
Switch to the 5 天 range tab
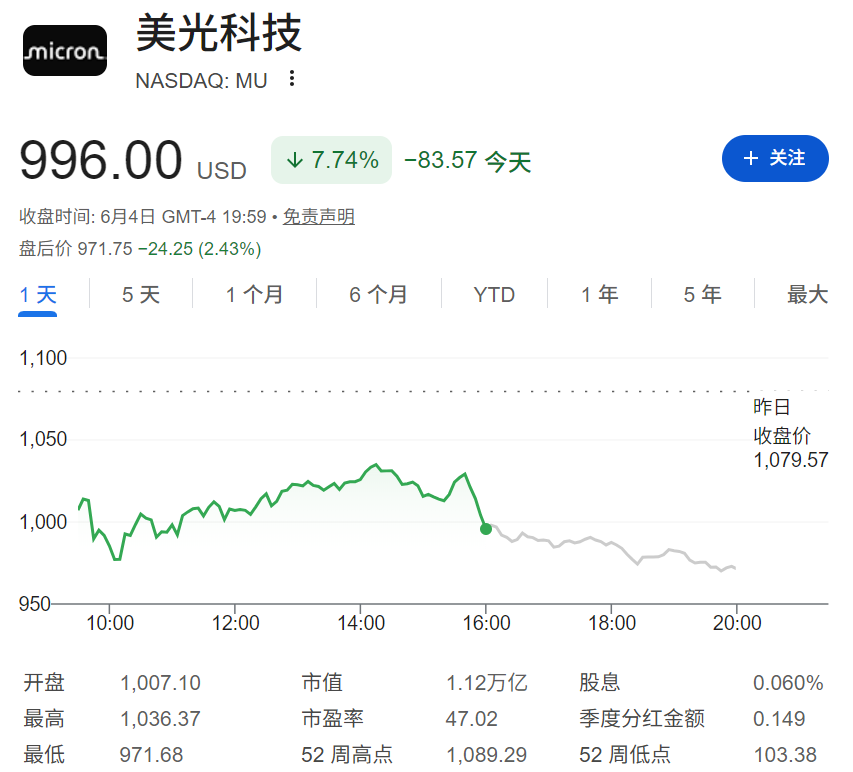tap(141, 295)
